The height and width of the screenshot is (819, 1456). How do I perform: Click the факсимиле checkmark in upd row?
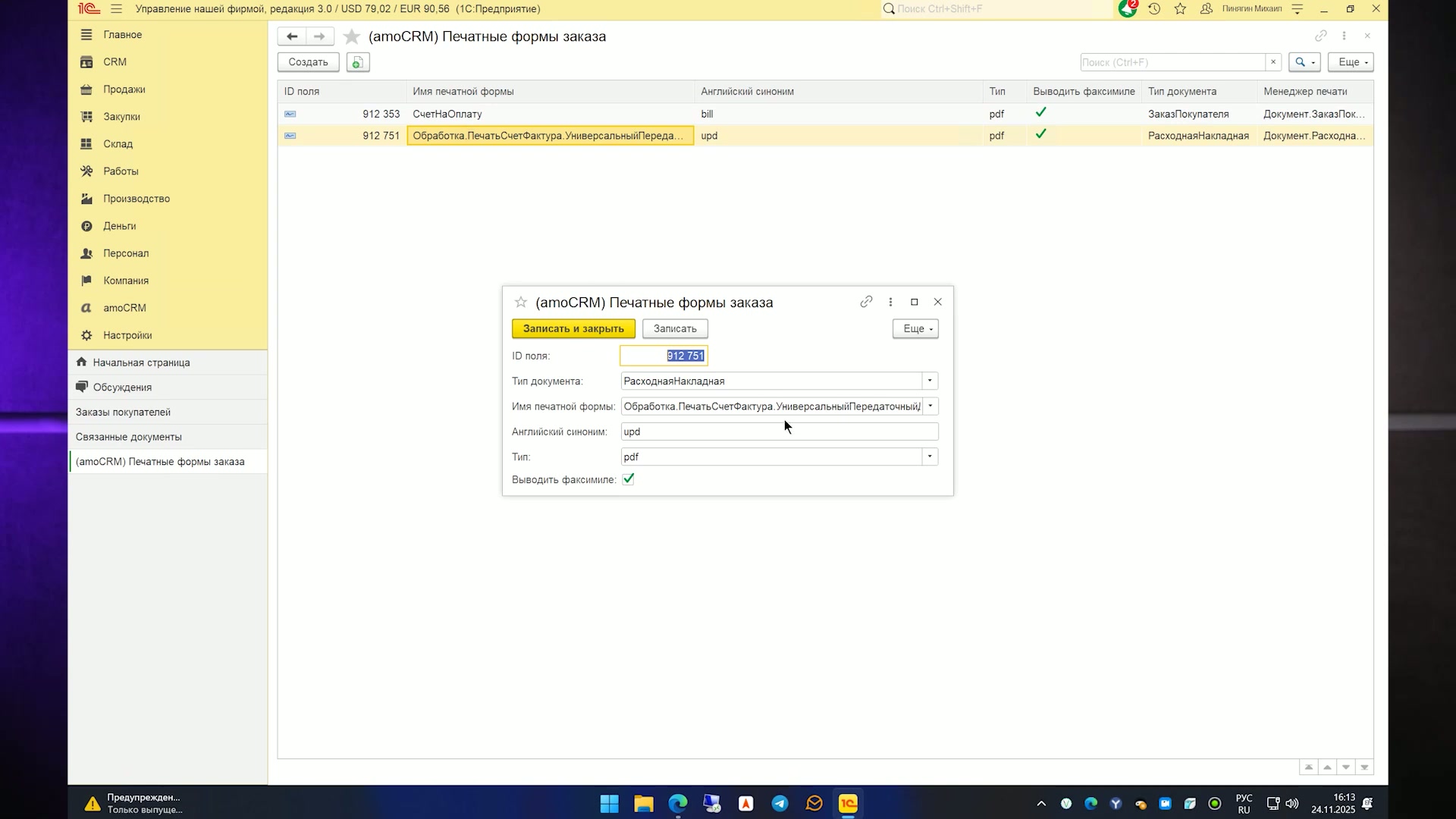pyautogui.click(x=1041, y=135)
